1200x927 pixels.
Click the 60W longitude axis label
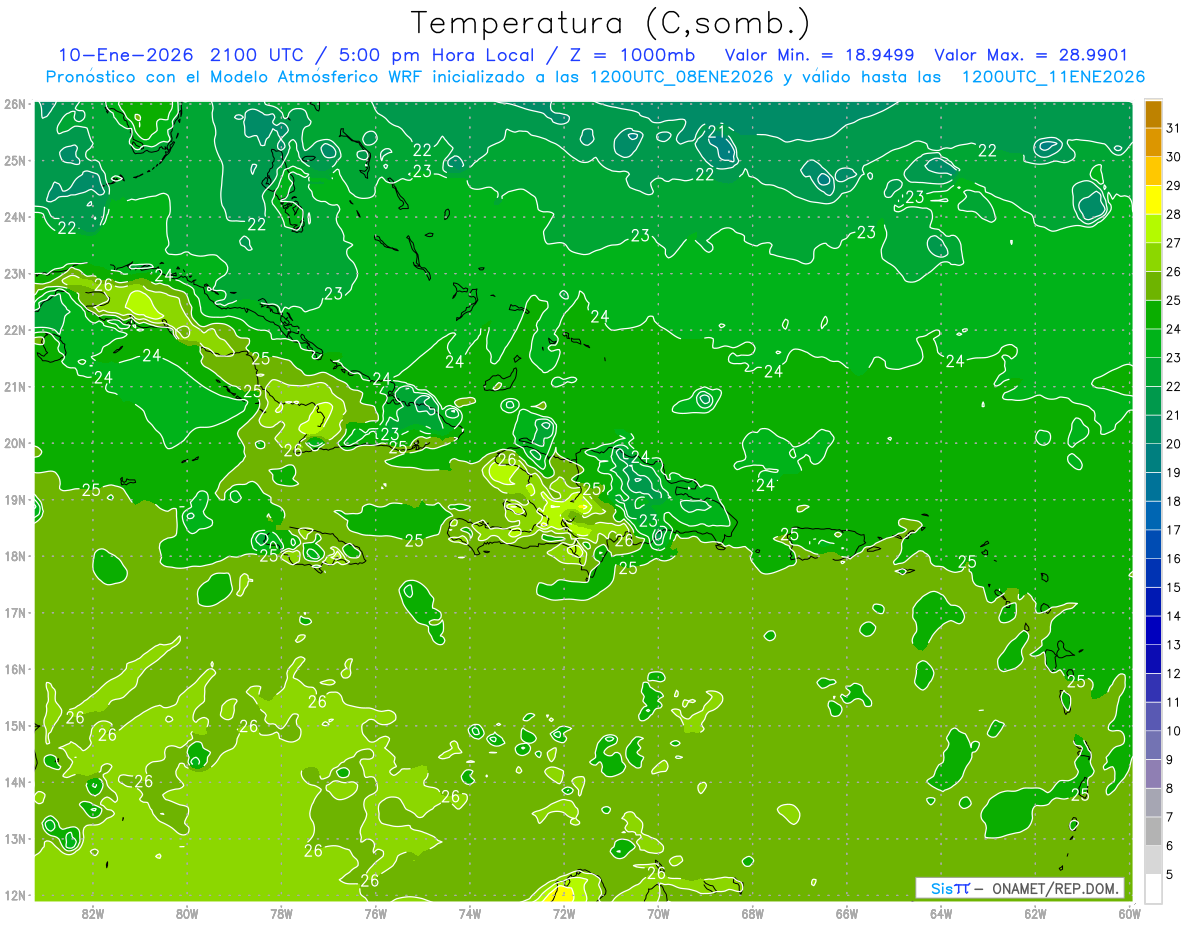tap(1129, 913)
